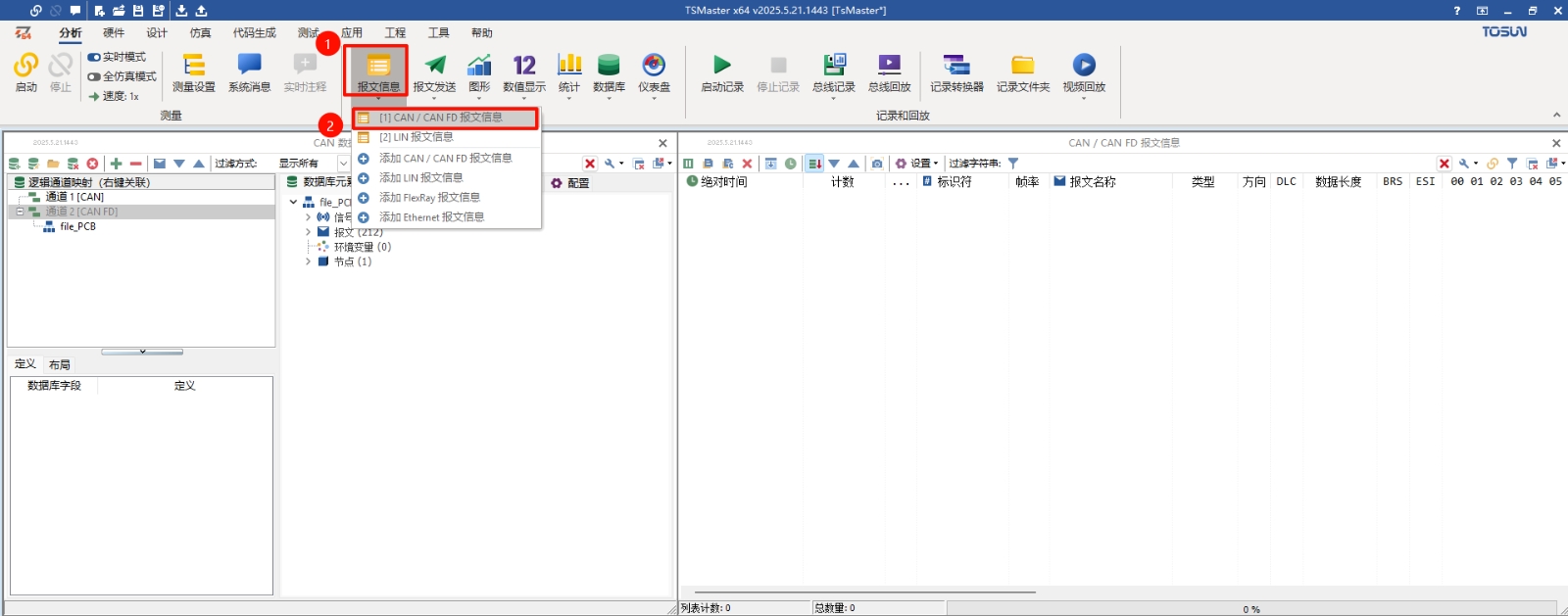
Task: Open 总线回放 bus replay tool
Action: (889, 71)
